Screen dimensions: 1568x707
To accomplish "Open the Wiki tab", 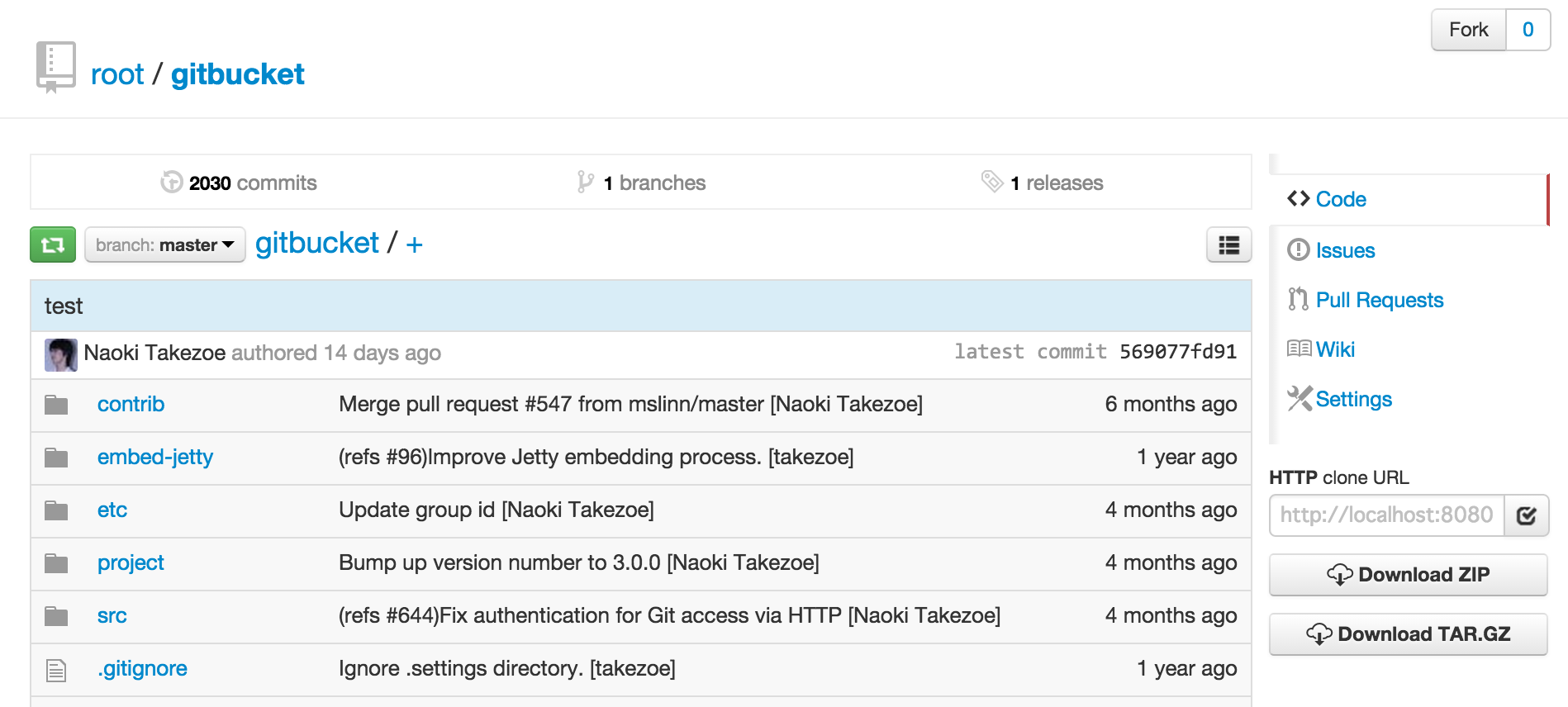I will point(1335,349).
